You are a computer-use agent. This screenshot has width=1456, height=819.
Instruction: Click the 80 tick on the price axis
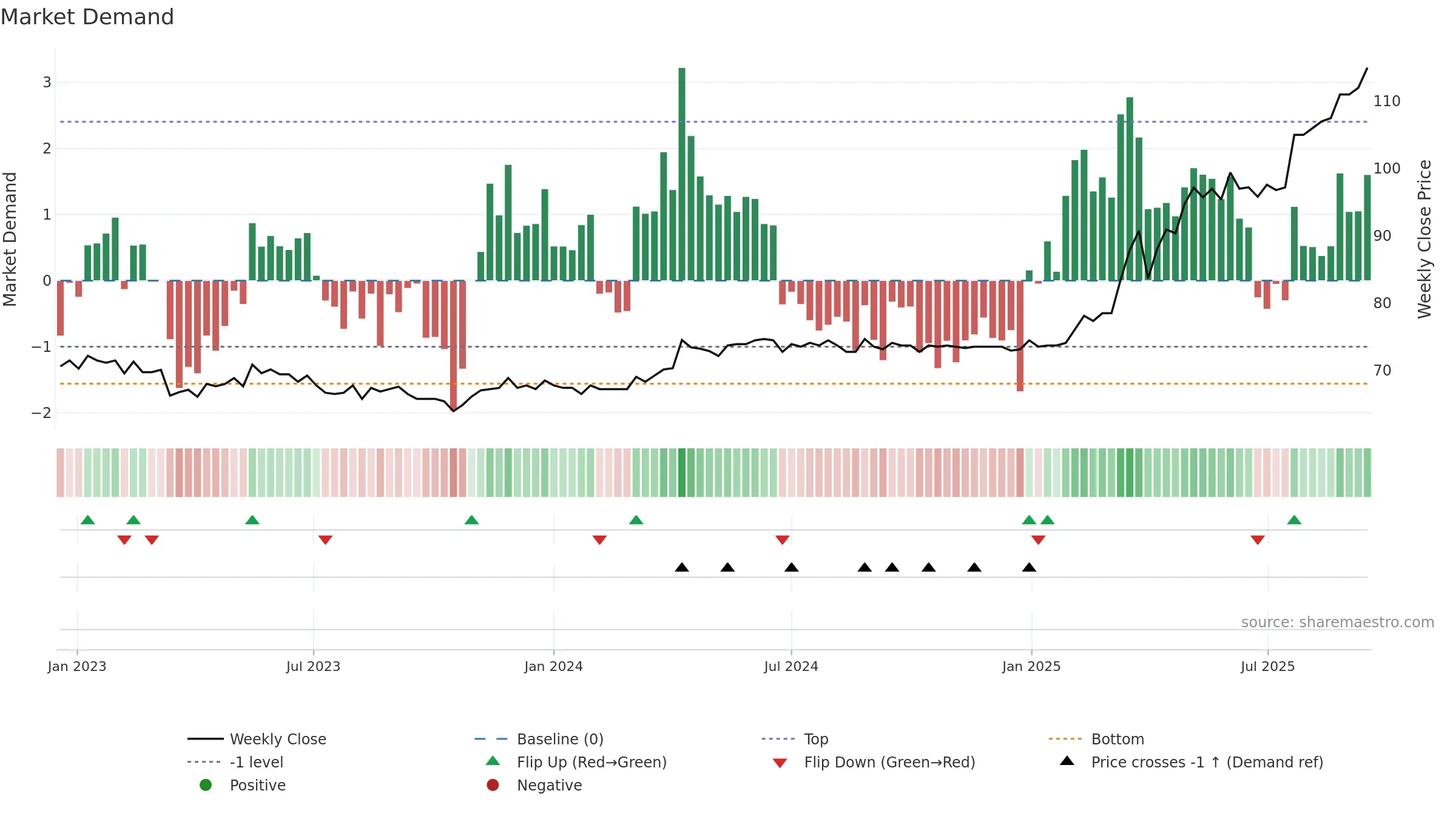click(1383, 303)
